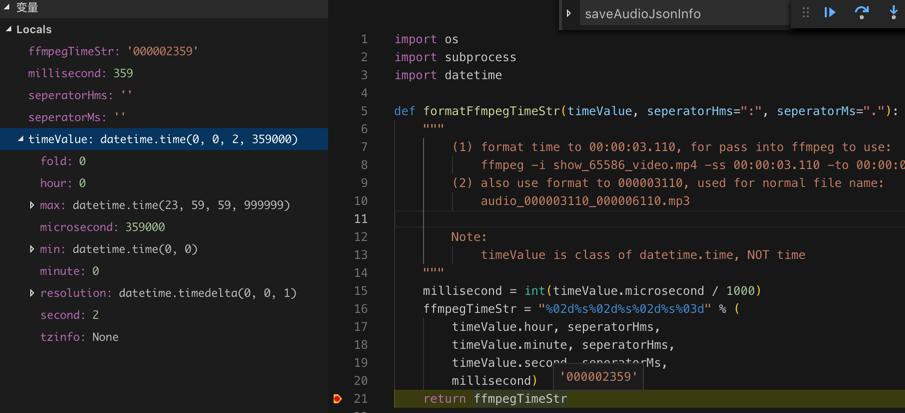The image size is (905, 413).
Task: Click the Continue debug button
Action: 830,13
